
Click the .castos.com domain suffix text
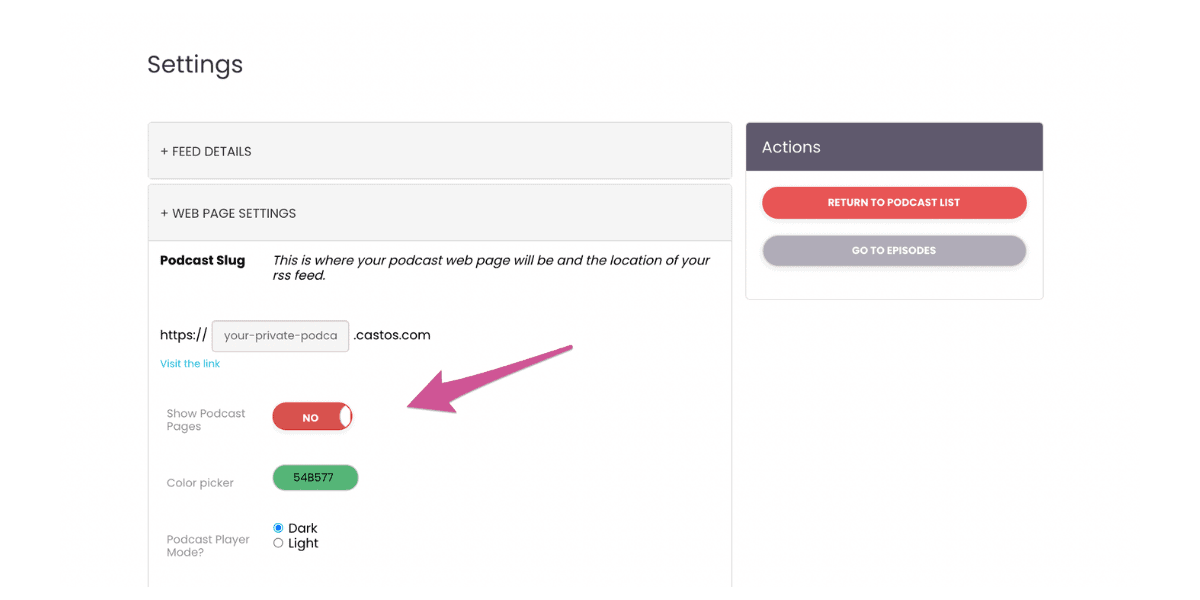[x=392, y=335]
